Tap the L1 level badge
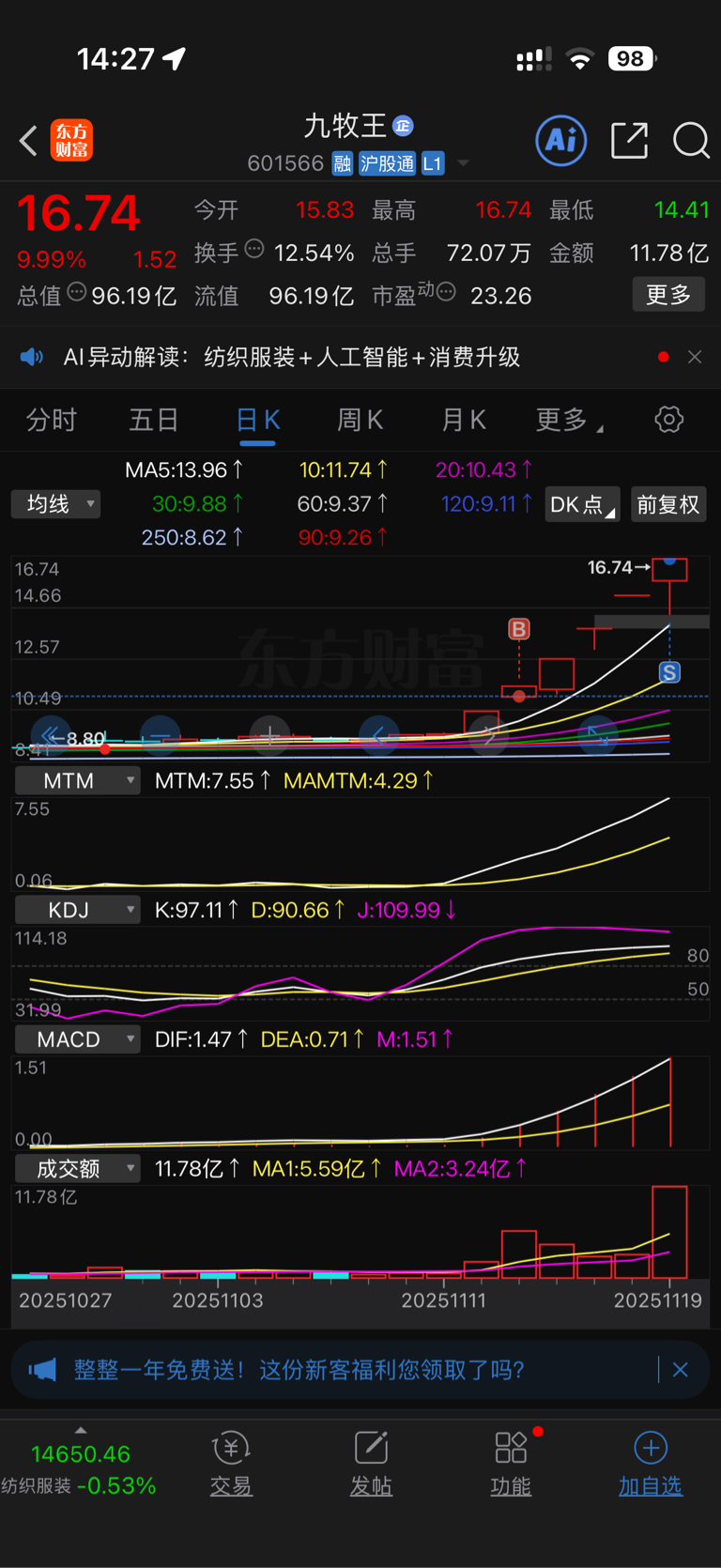 [x=433, y=163]
